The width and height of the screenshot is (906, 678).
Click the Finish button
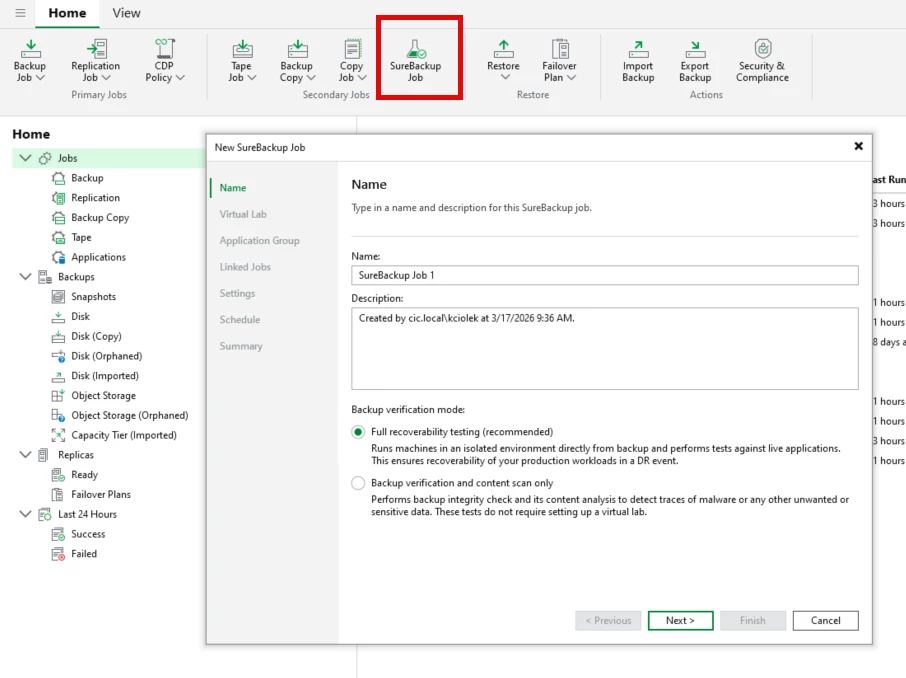pos(752,620)
